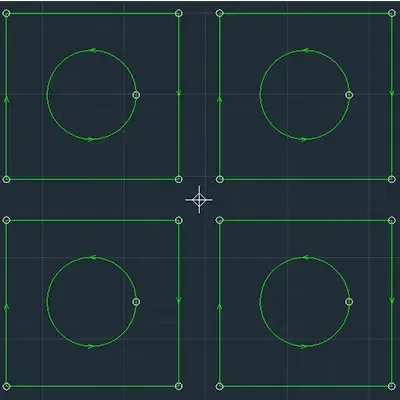Select the start point node on the upper-left circle
This screenshot has height=400, width=400.
pyautogui.click(x=136, y=95)
